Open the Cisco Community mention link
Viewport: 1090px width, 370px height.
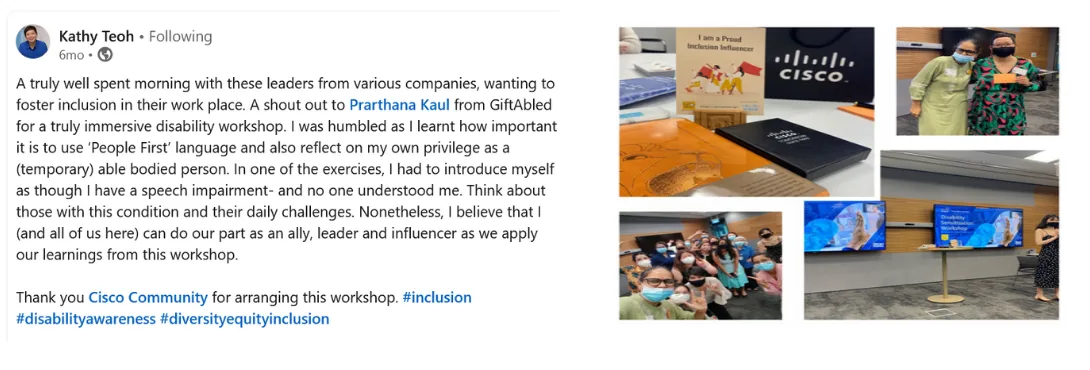click(148, 298)
